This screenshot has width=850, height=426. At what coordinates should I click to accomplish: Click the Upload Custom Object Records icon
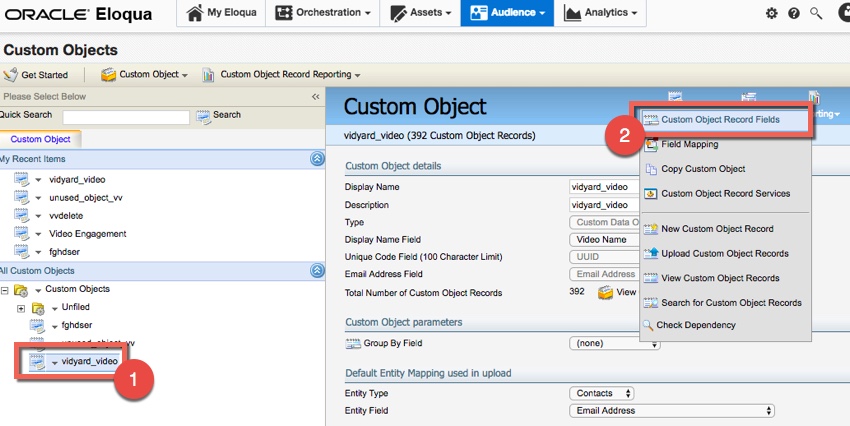point(651,253)
